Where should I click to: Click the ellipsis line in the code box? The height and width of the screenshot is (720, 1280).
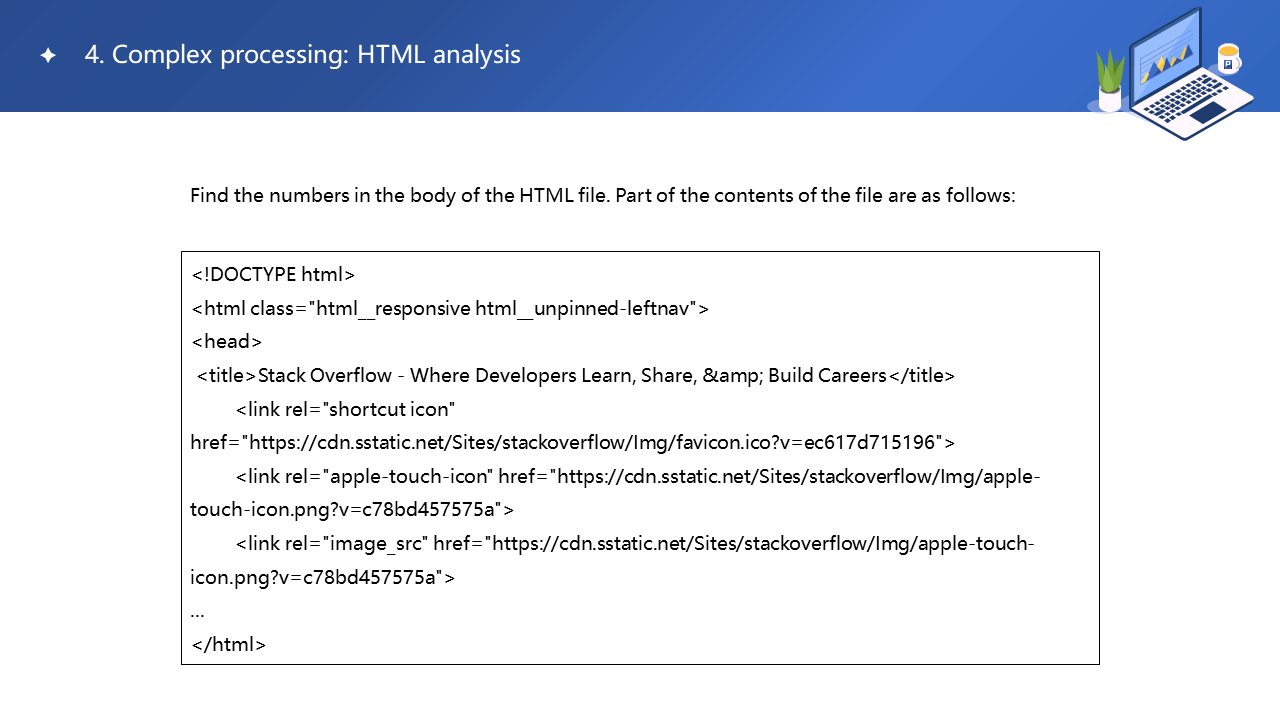[x=197, y=612]
